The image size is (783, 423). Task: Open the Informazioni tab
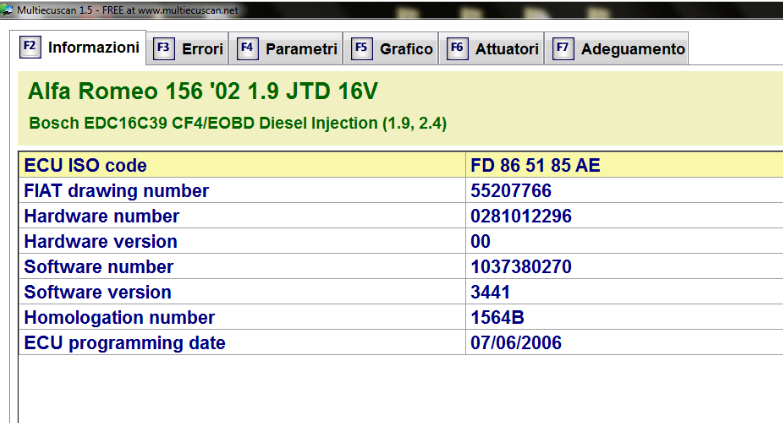[93, 48]
